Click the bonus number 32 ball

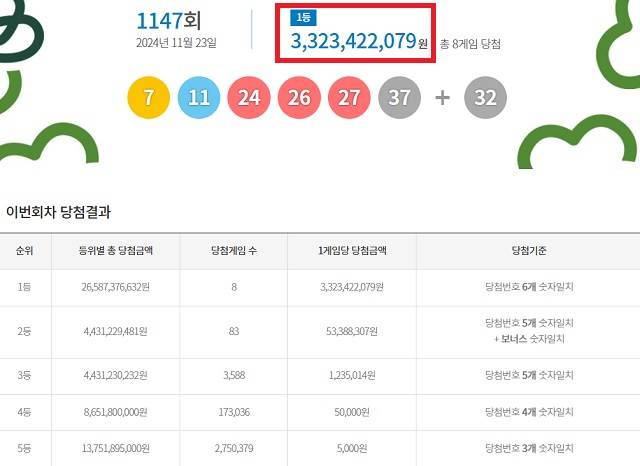coord(485,98)
